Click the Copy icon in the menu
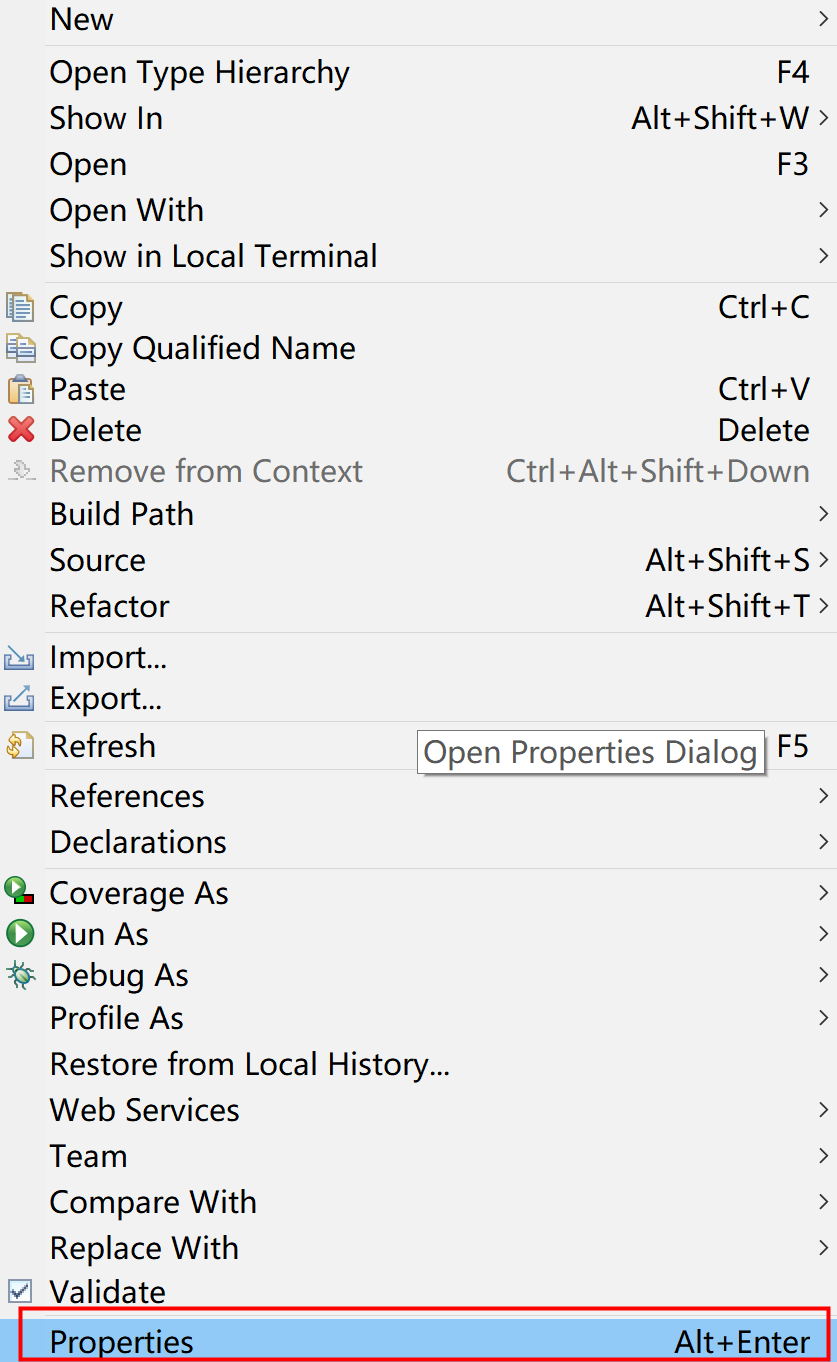The height and width of the screenshot is (1362, 837). click(x=20, y=307)
